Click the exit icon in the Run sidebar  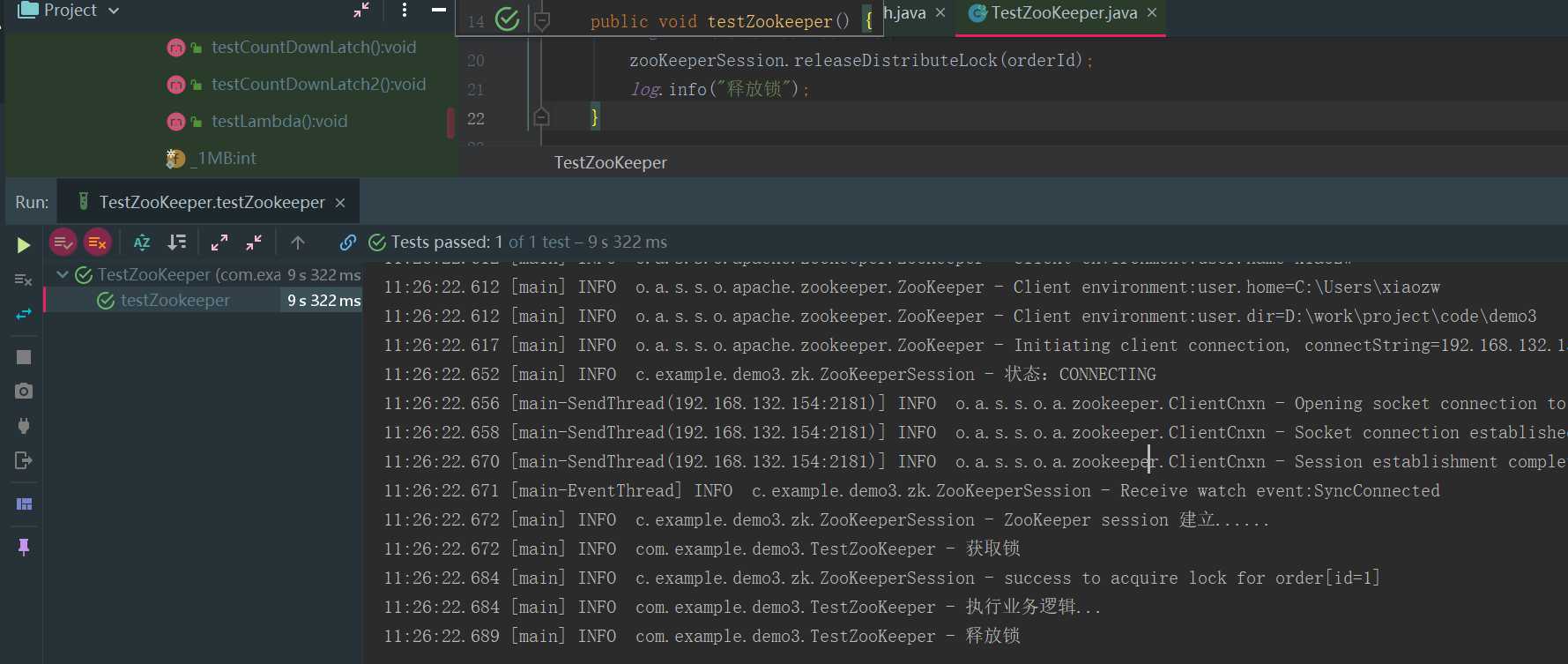[x=24, y=460]
